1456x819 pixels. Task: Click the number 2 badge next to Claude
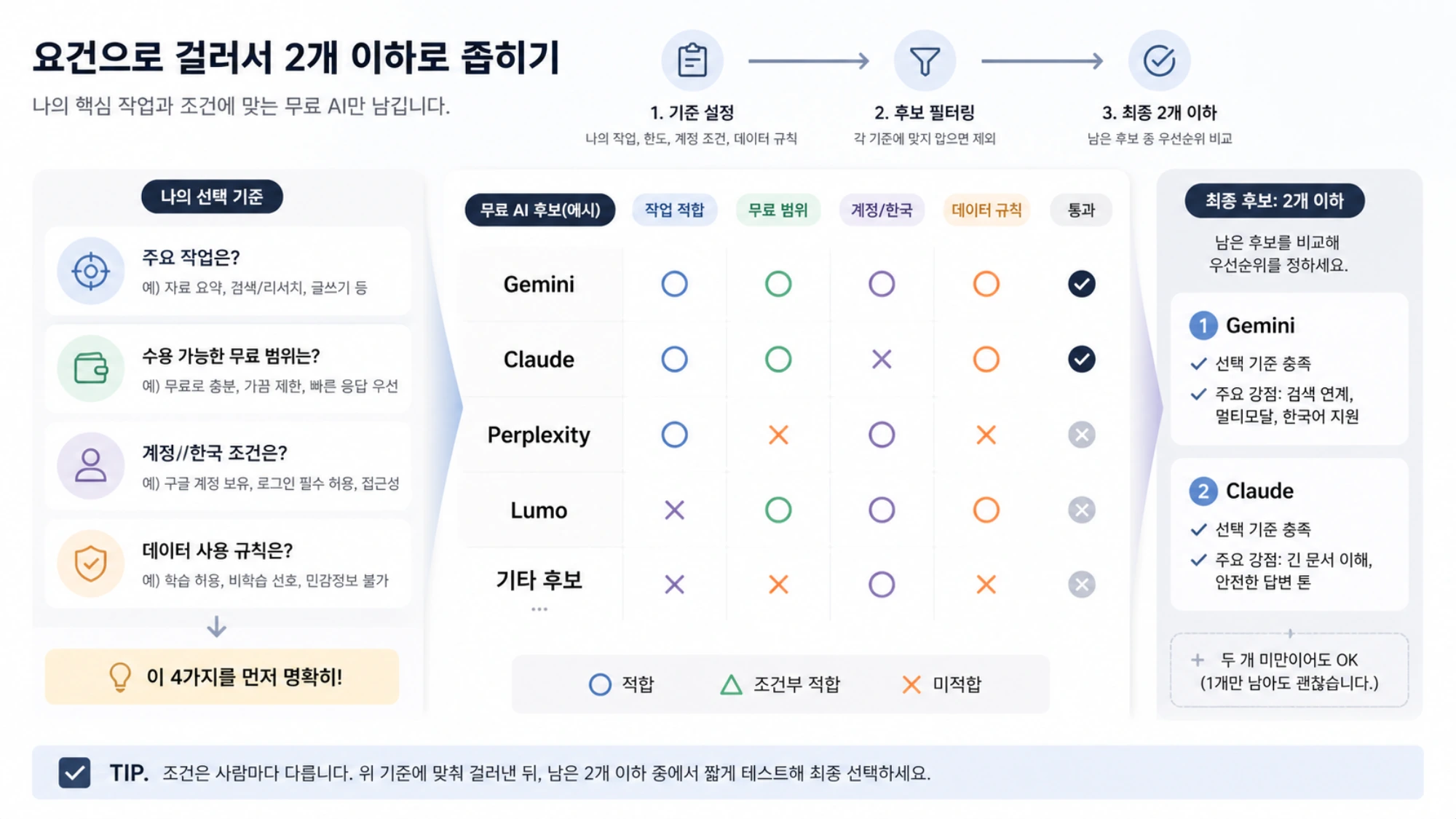pos(1203,491)
